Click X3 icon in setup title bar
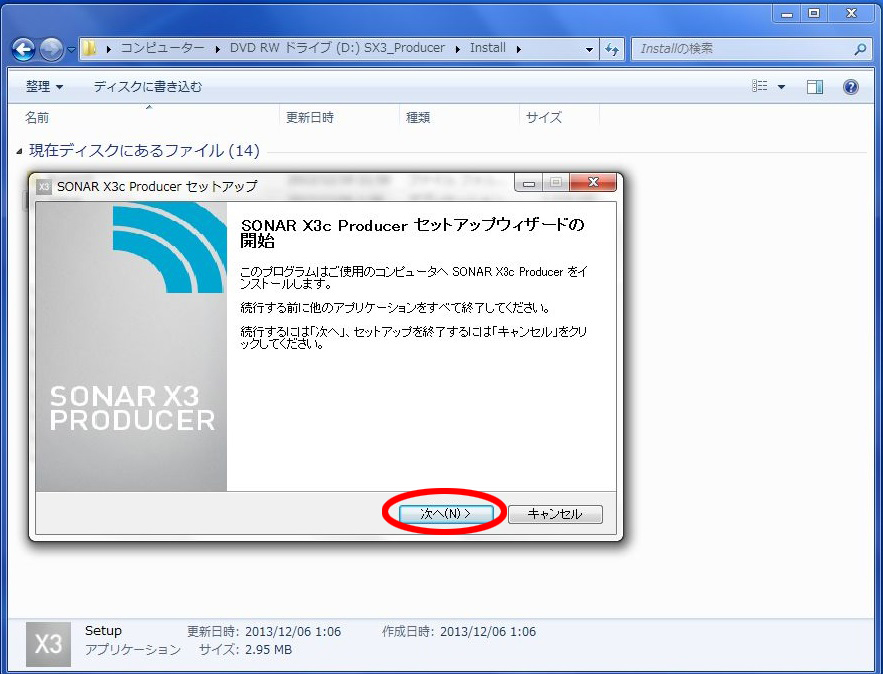 [x=44, y=187]
